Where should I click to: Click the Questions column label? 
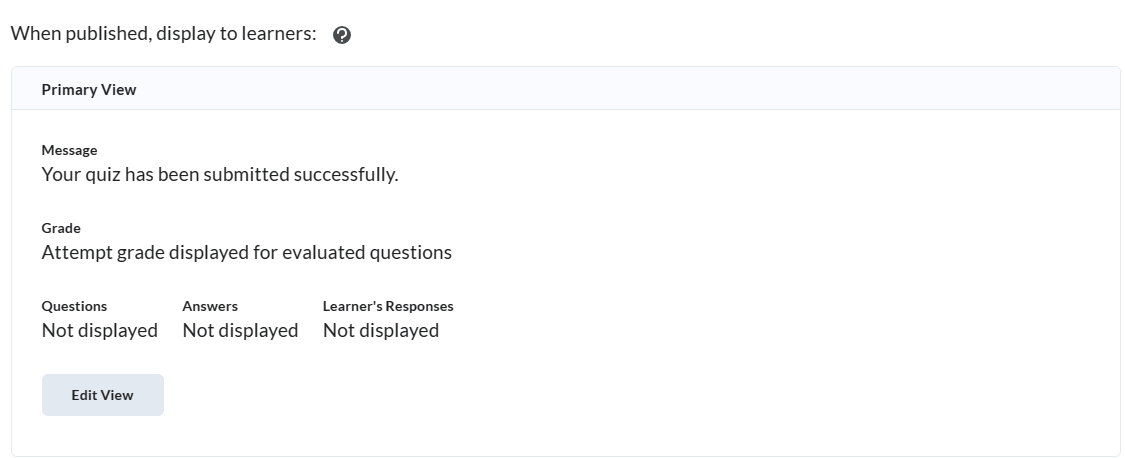(x=74, y=306)
